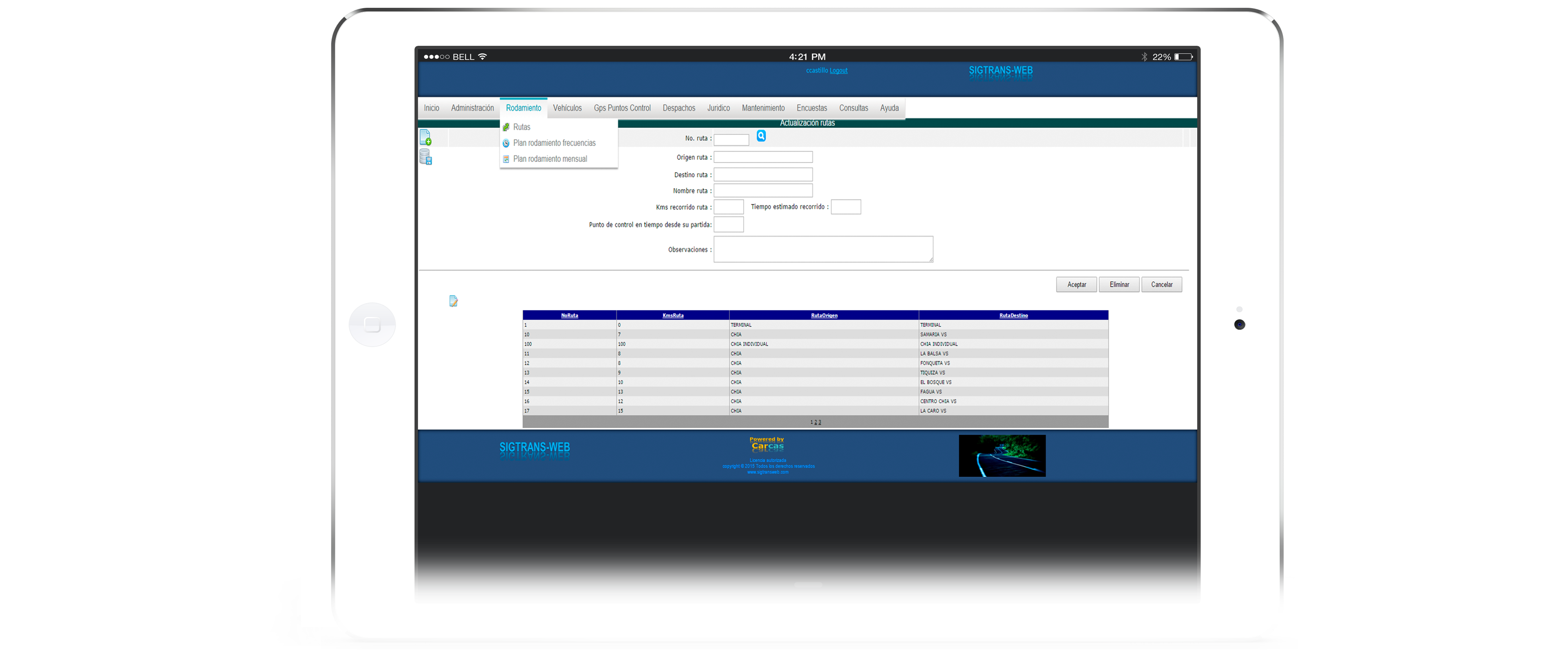Click the clock icon for Plan rodamiento frecuencias

(506, 143)
